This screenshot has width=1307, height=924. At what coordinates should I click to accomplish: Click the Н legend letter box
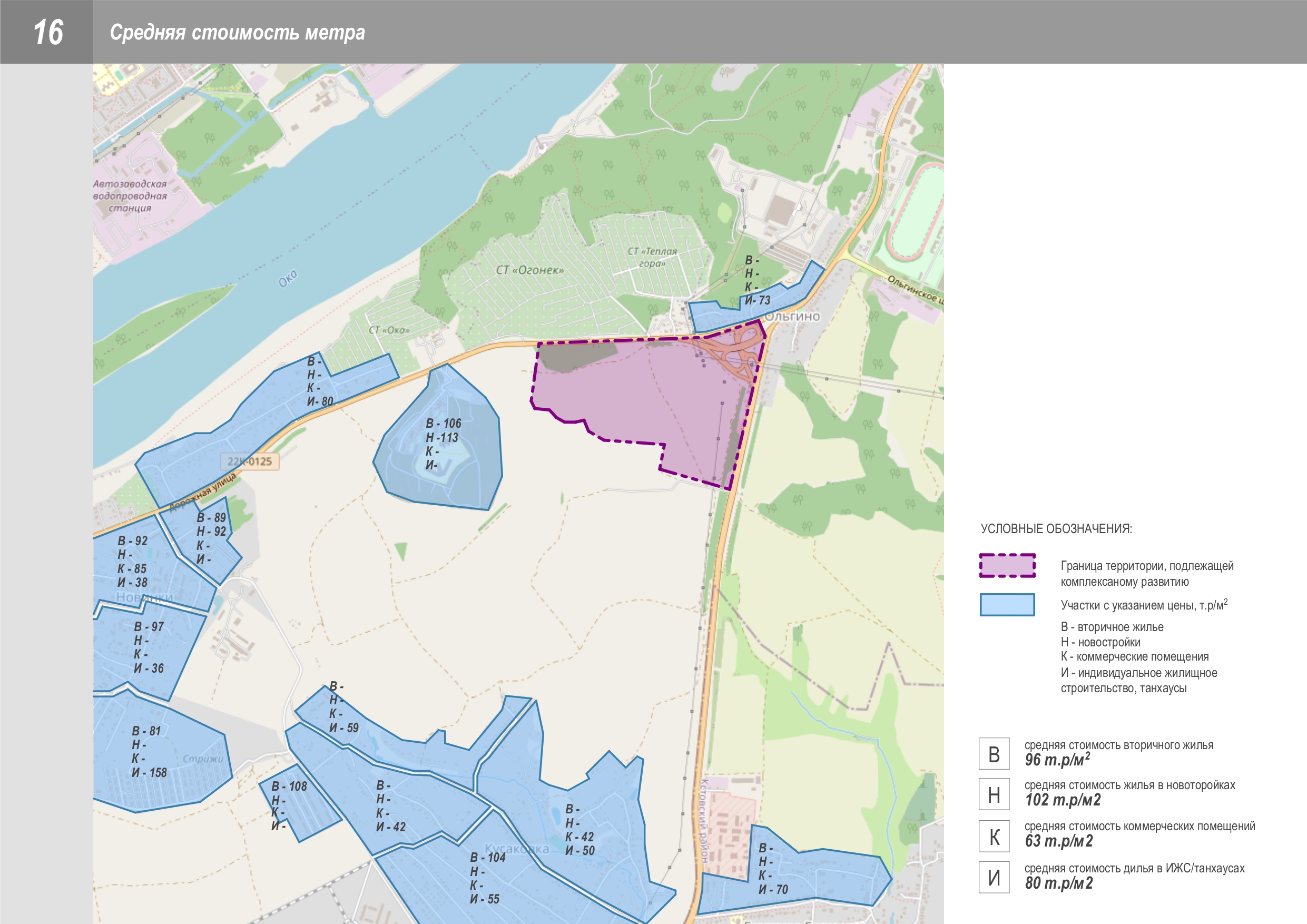994,794
